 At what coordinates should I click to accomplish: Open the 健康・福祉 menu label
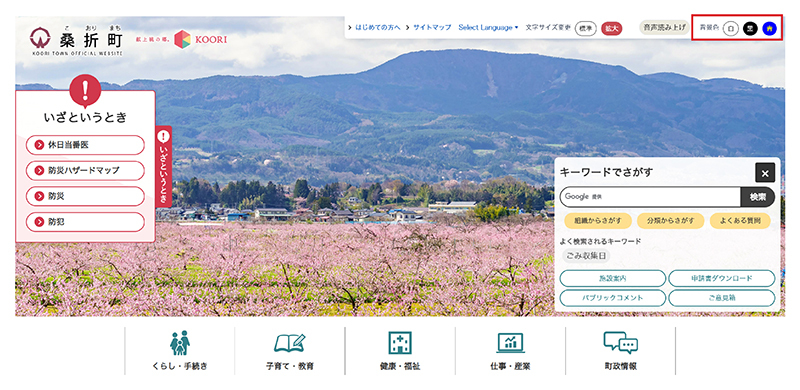[x=400, y=367]
